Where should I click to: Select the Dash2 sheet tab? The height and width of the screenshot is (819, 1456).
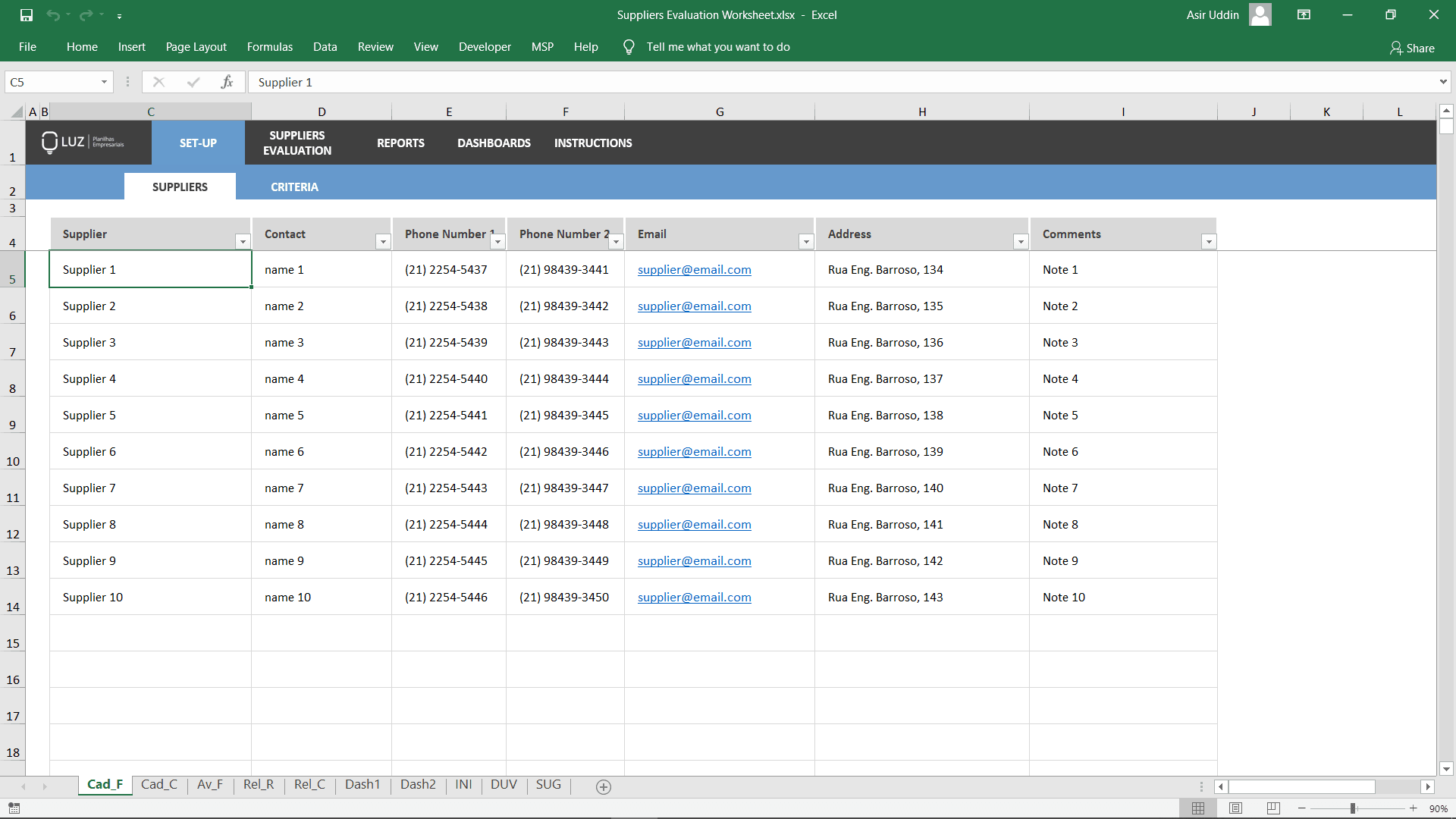click(x=418, y=785)
